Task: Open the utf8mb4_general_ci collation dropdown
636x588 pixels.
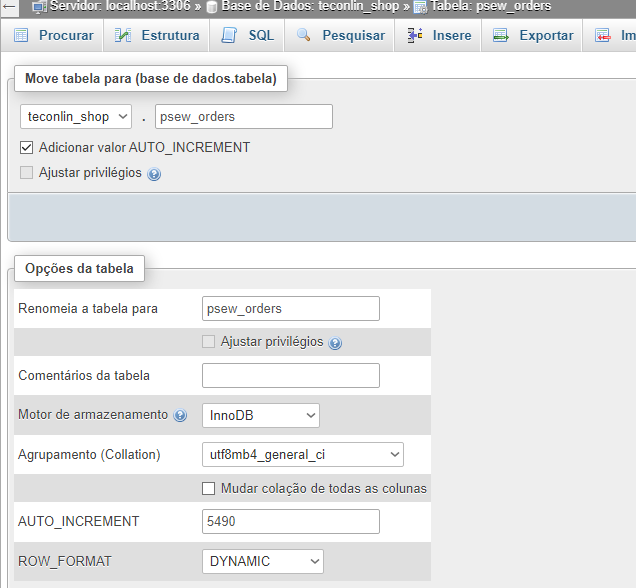Action: tap(303, 455)
